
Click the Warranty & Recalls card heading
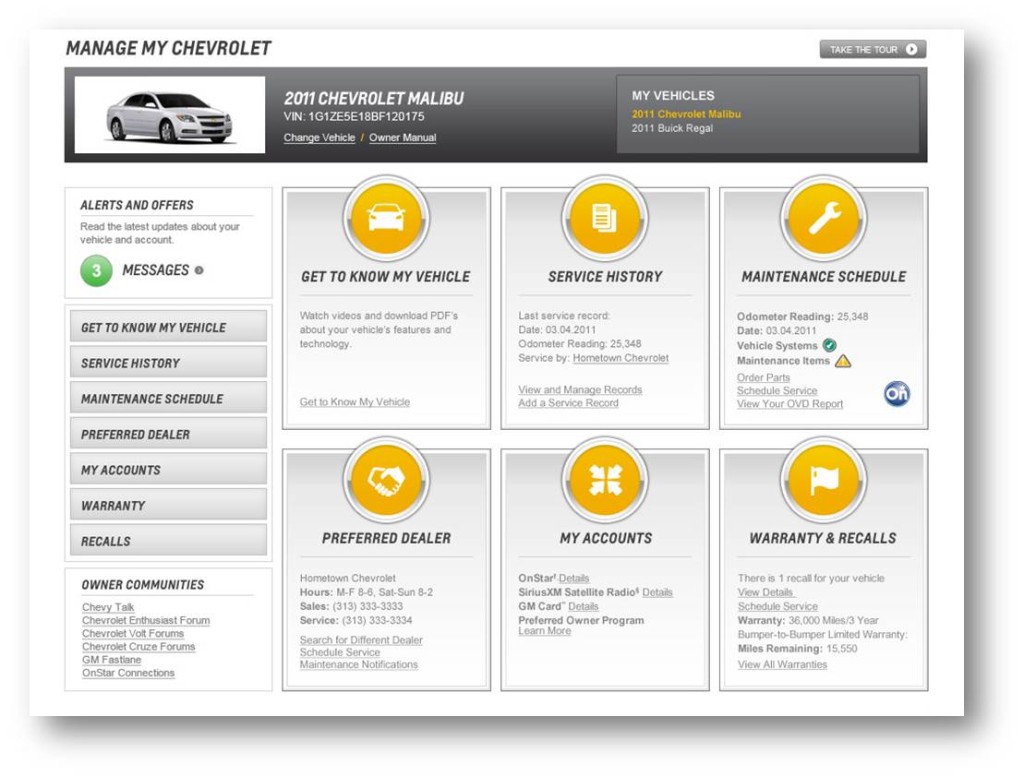click(x=823, y=538)
